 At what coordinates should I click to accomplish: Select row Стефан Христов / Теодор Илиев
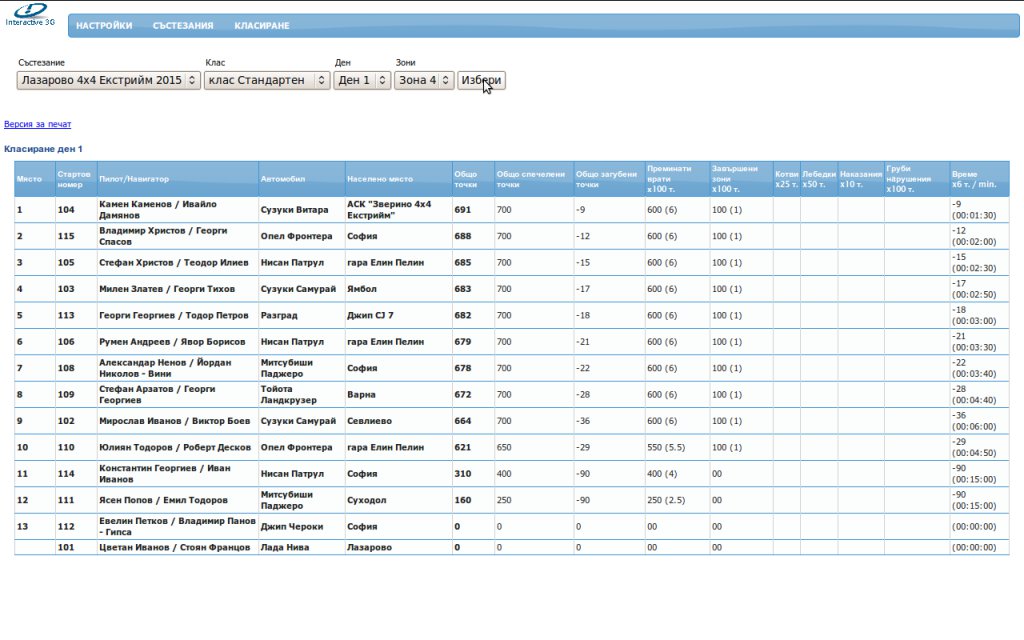coord(512,263)
